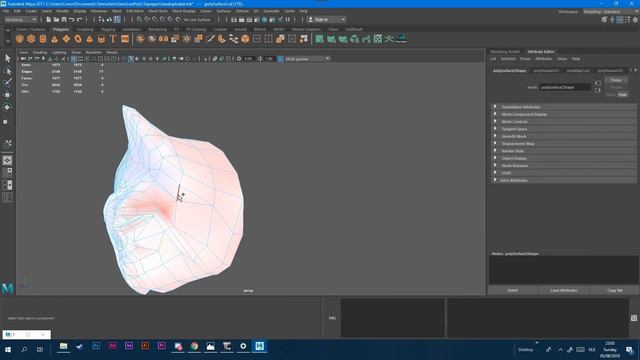
Task: Expand the Object Display section
Action: coord(564,158)
